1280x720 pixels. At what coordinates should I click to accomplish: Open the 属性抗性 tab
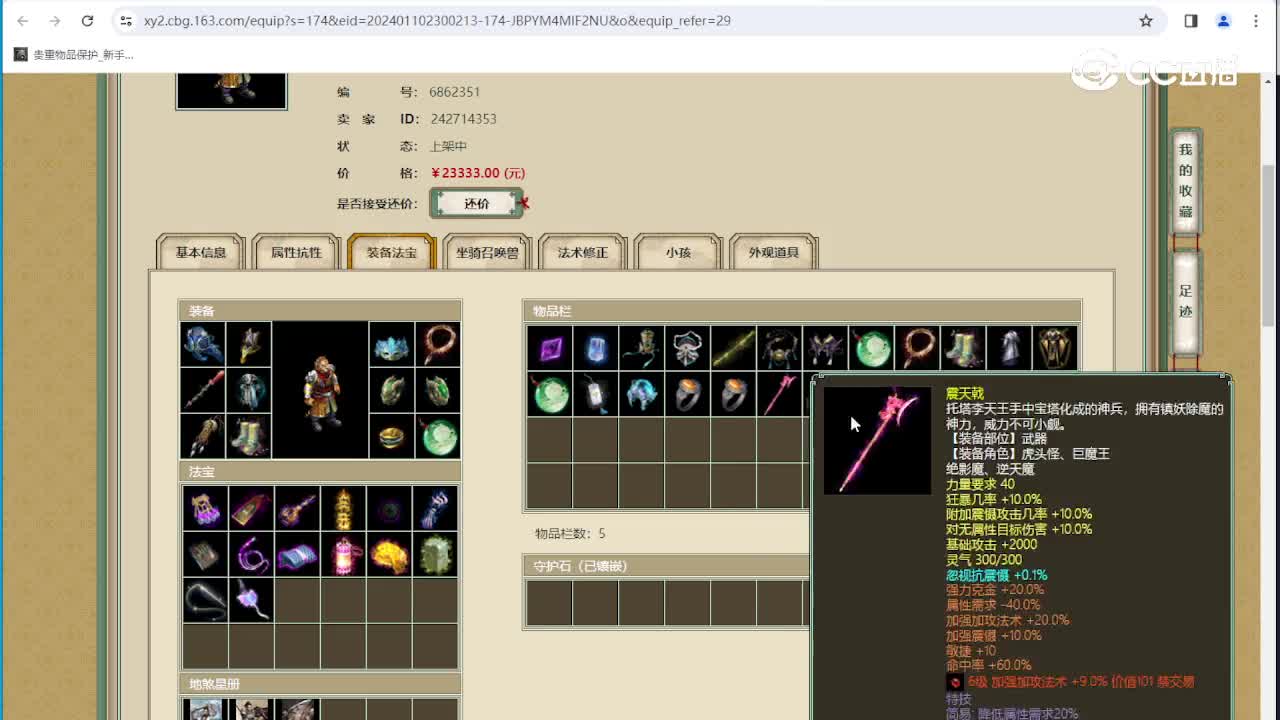(296, 252)
